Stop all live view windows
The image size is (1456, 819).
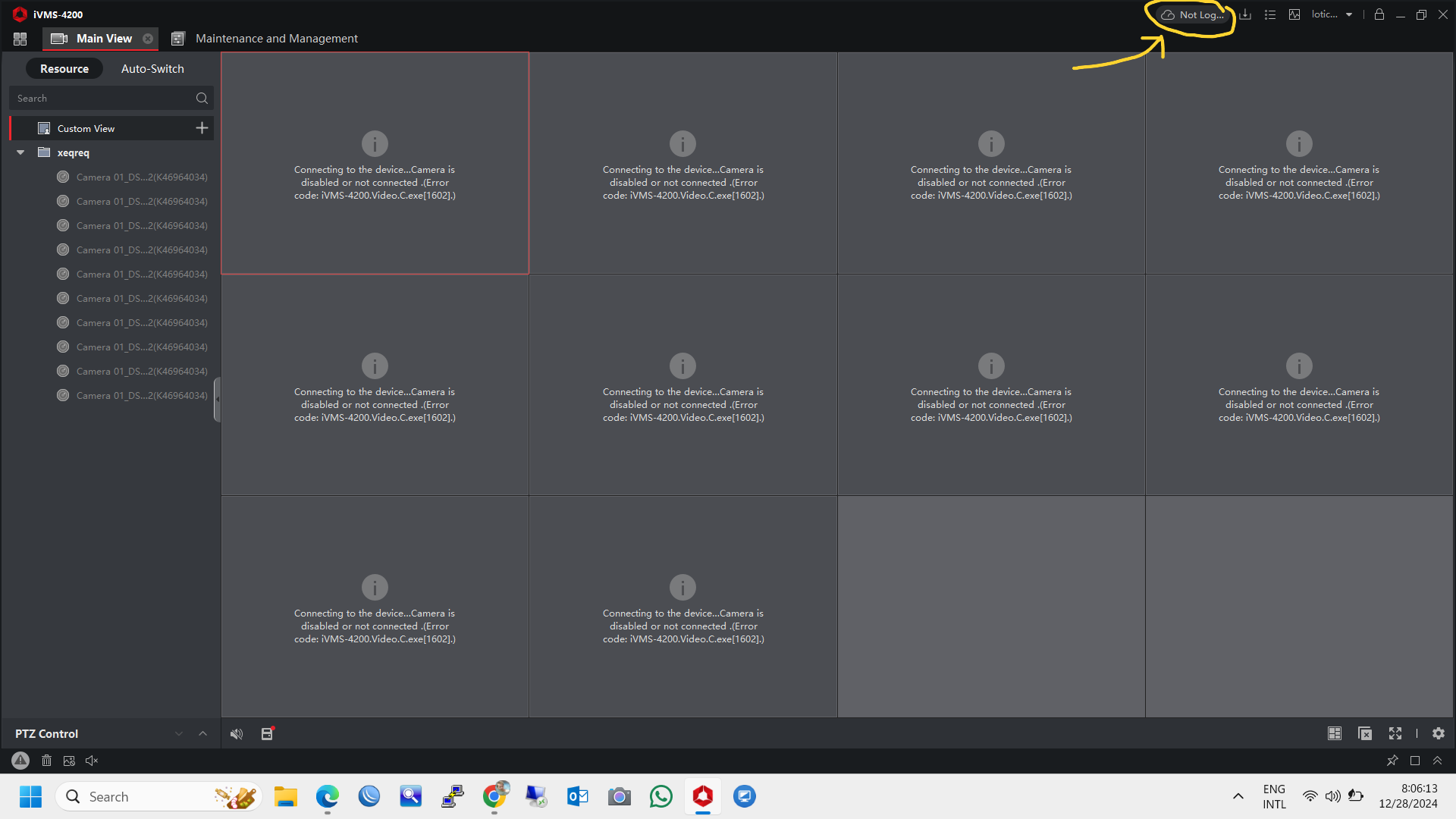pyautogui.click(x=1365, y=733)
